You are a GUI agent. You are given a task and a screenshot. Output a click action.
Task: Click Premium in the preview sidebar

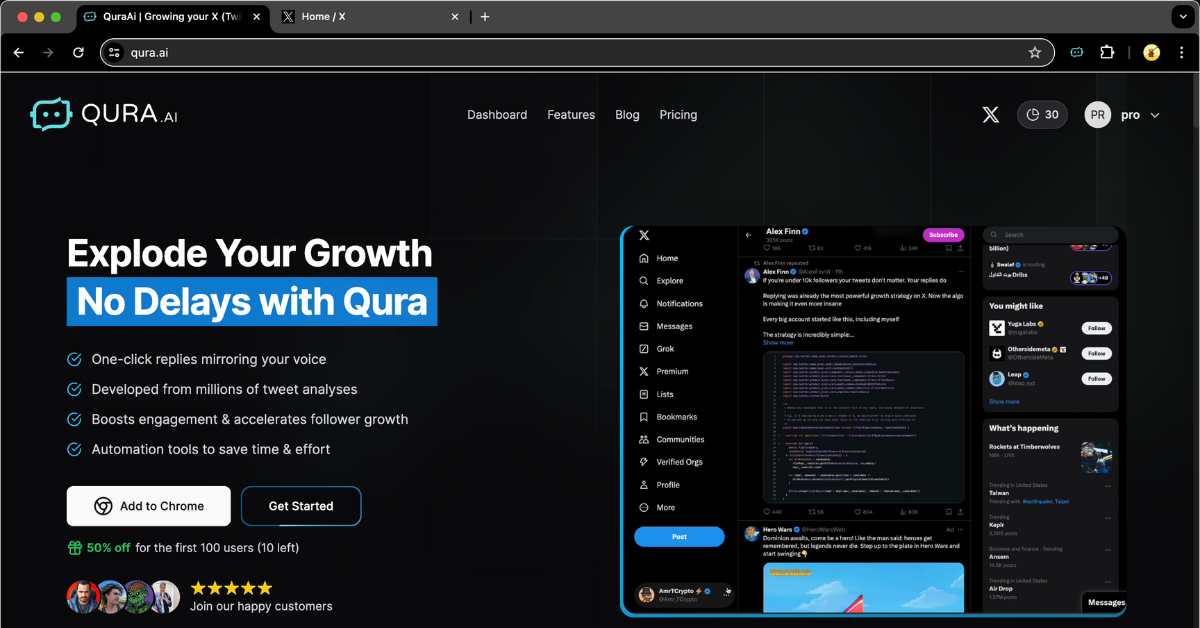pyautogui.click(x=663, y=371)
